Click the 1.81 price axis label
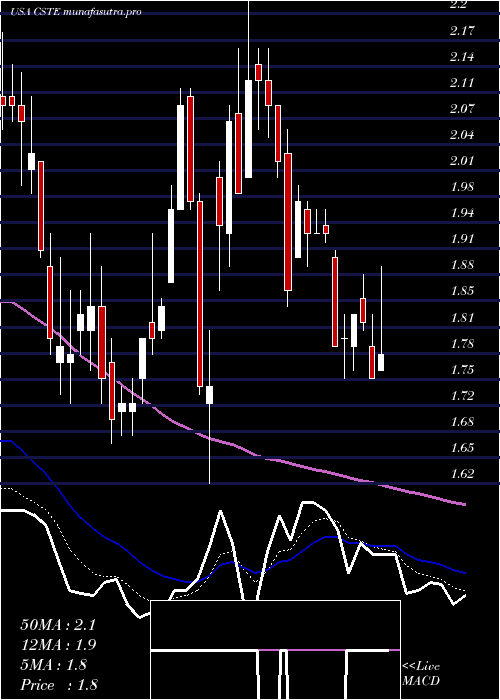The height and width of the screenshot is (700, 500). click(462, 317)
